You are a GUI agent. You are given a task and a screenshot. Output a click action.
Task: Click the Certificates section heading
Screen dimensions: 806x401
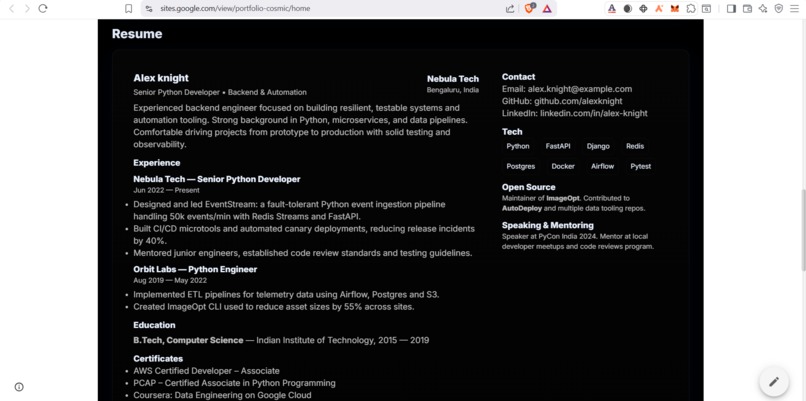(x=158, y=359)
